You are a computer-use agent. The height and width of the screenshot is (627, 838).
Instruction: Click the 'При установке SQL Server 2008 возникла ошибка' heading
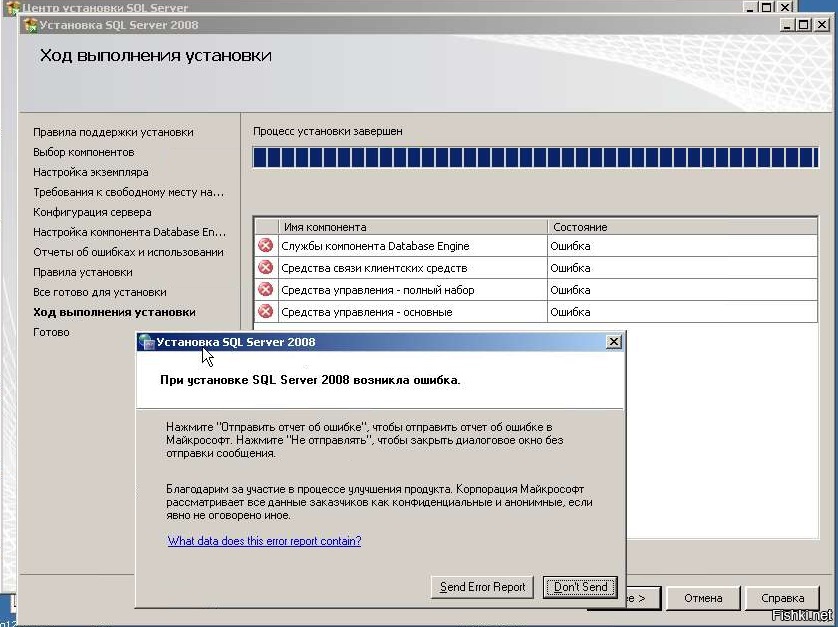pyautogui.click(x=310, y=380)
